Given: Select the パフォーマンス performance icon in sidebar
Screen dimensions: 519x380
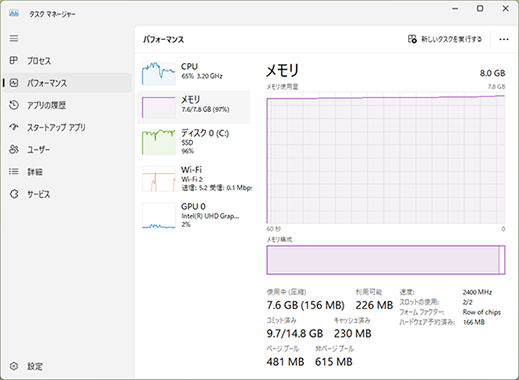Looking at the screenshot, I should 14,83.
